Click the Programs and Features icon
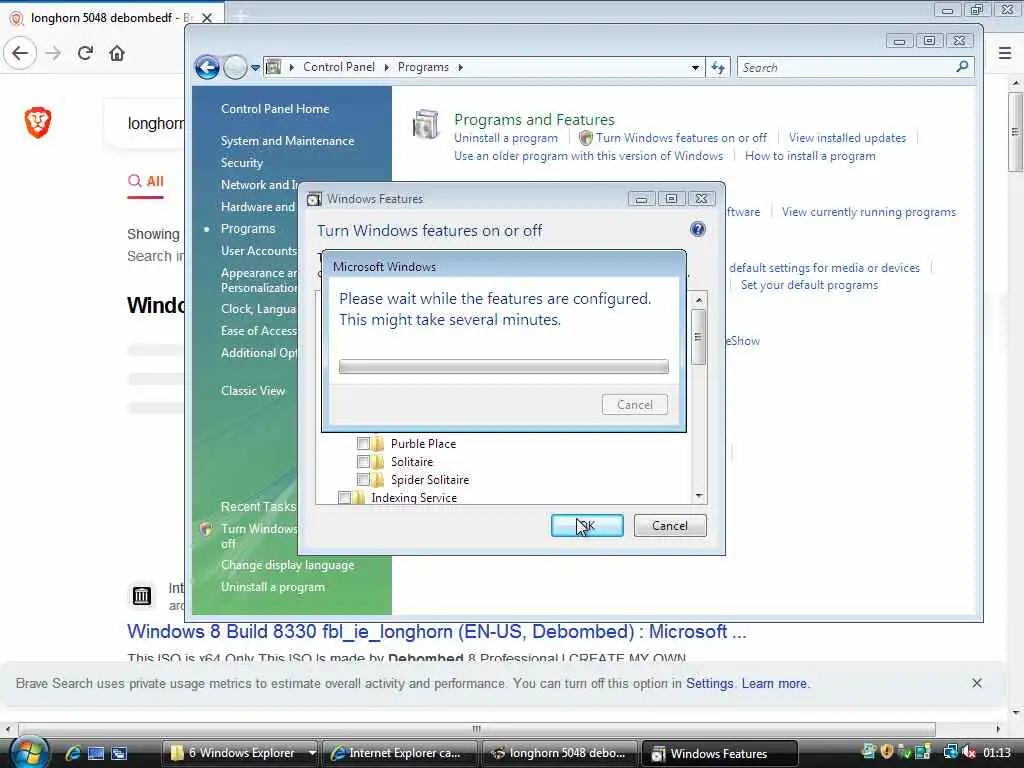Viewport: 1024px width, 768px height. click(x=426, y=124)
